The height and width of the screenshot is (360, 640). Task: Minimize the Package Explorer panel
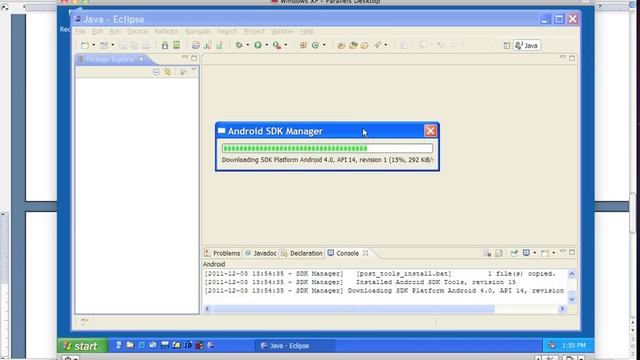185,58
